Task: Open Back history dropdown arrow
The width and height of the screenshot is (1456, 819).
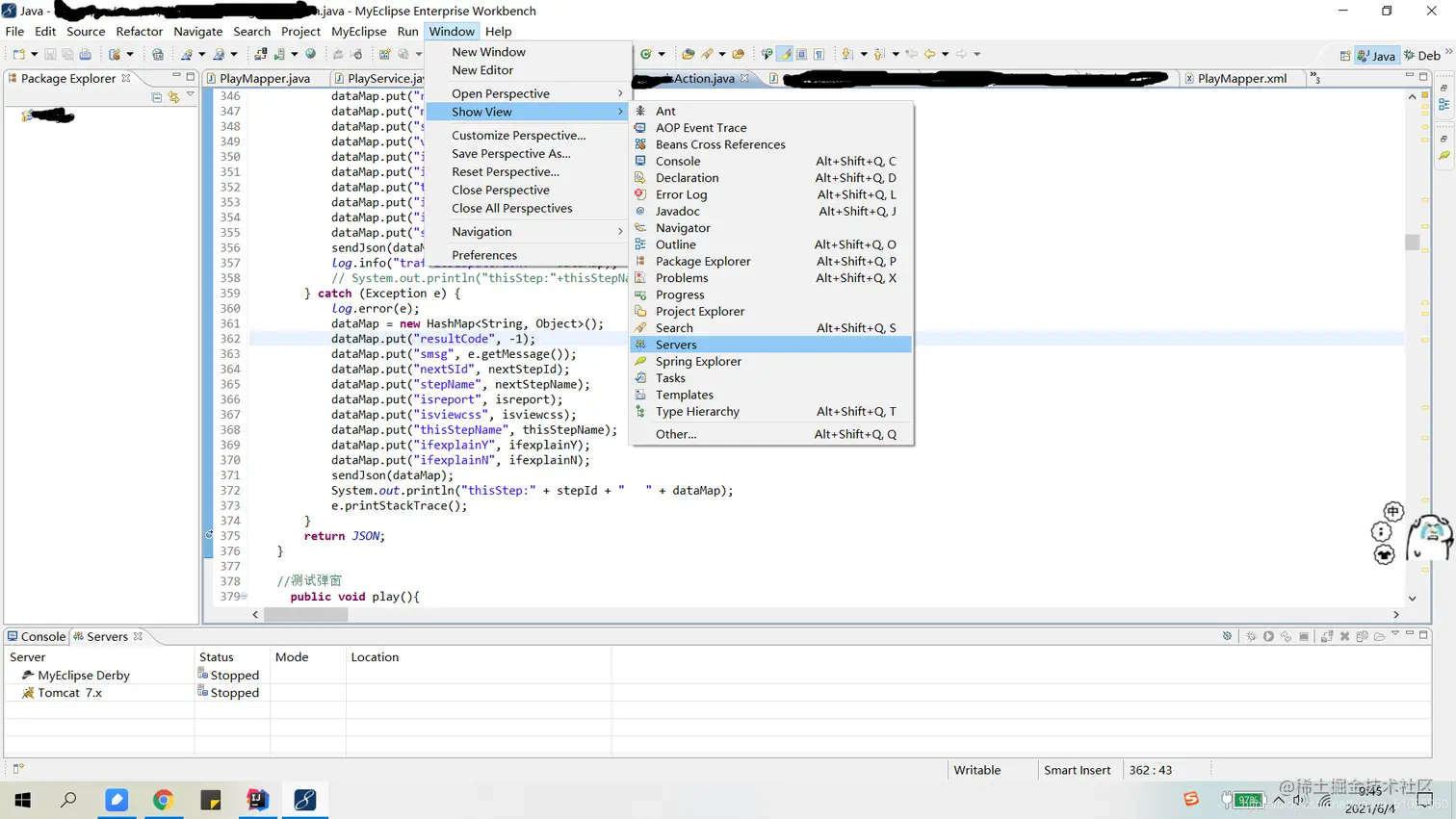Action: pos(945,54)
